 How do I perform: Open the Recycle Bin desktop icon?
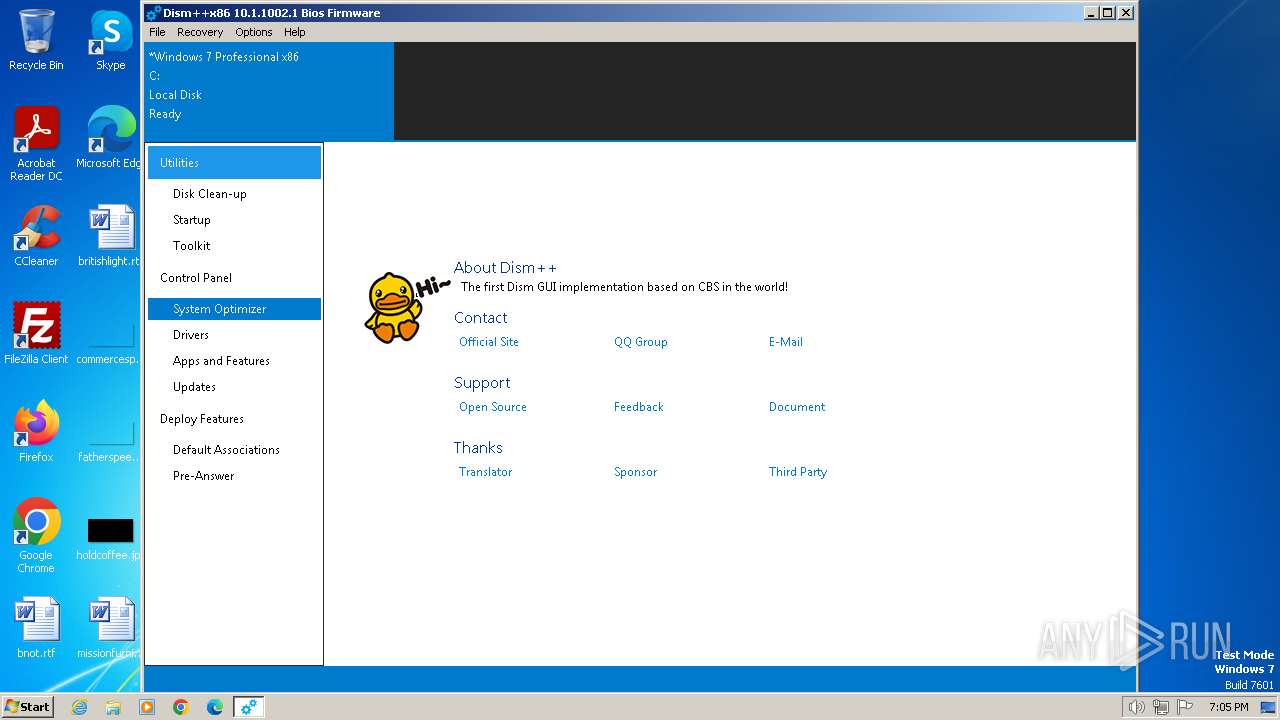36,40
